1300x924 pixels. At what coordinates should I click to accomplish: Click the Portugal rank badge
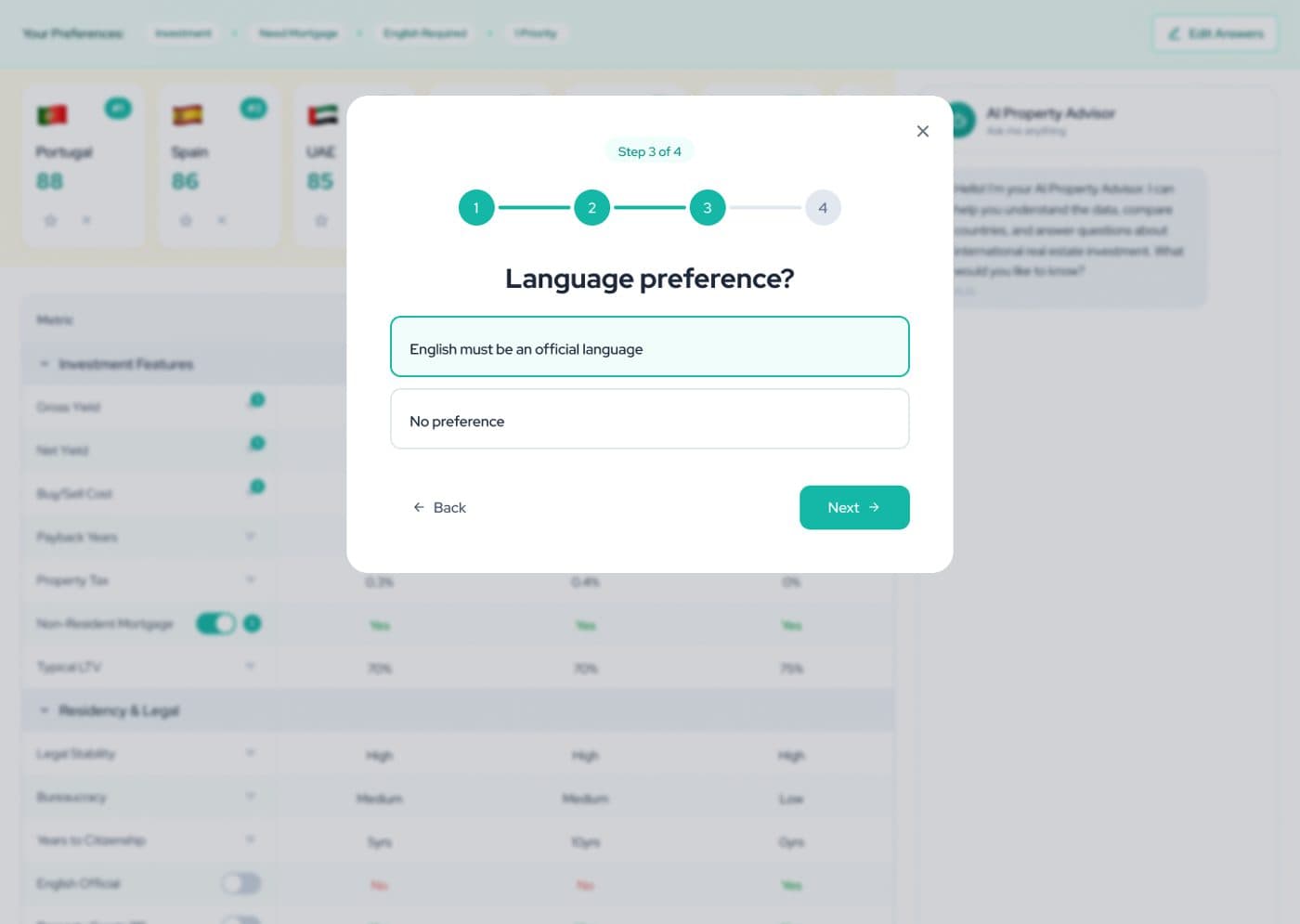click(x=118, y=108)
